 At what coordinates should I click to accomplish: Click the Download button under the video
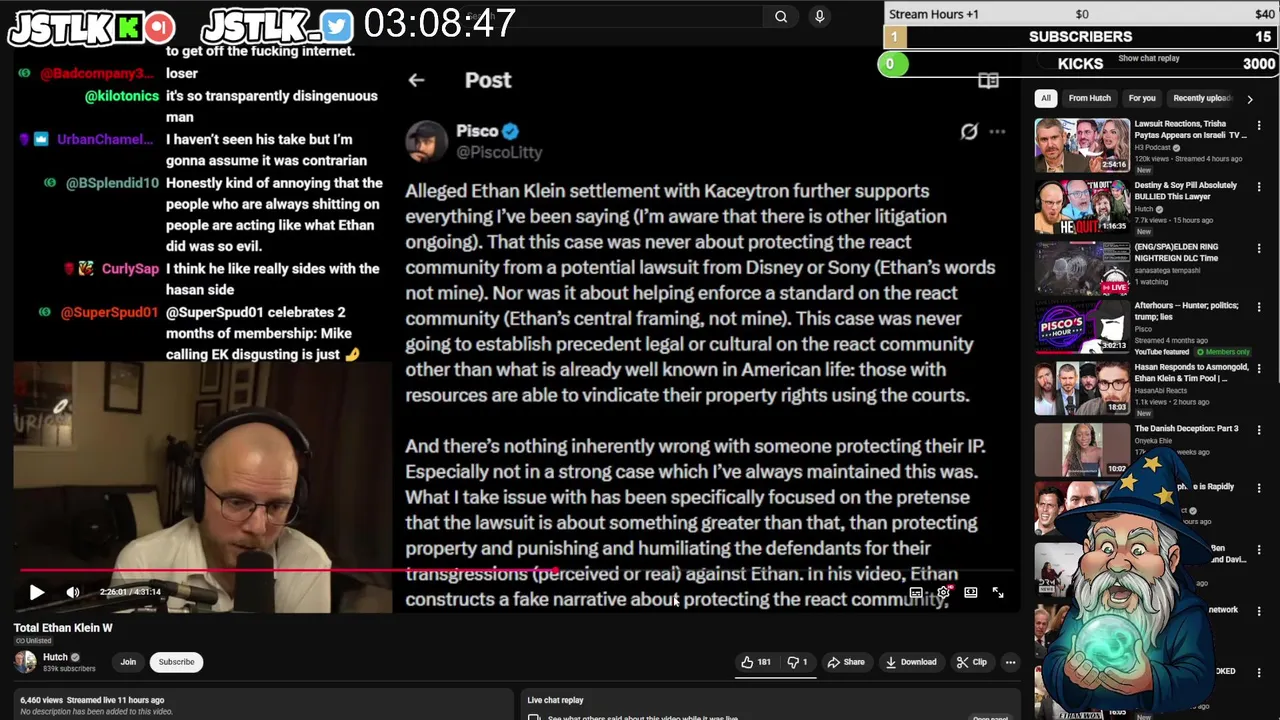tap(911, 662)
